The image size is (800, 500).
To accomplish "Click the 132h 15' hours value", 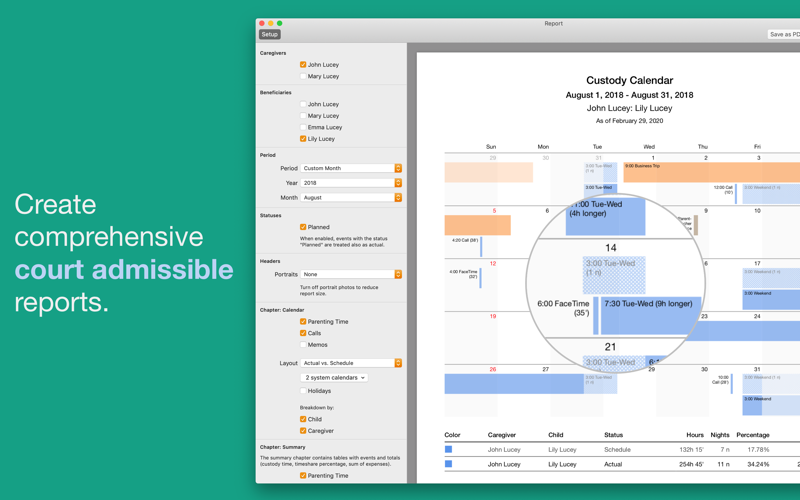I will [691, 449].
